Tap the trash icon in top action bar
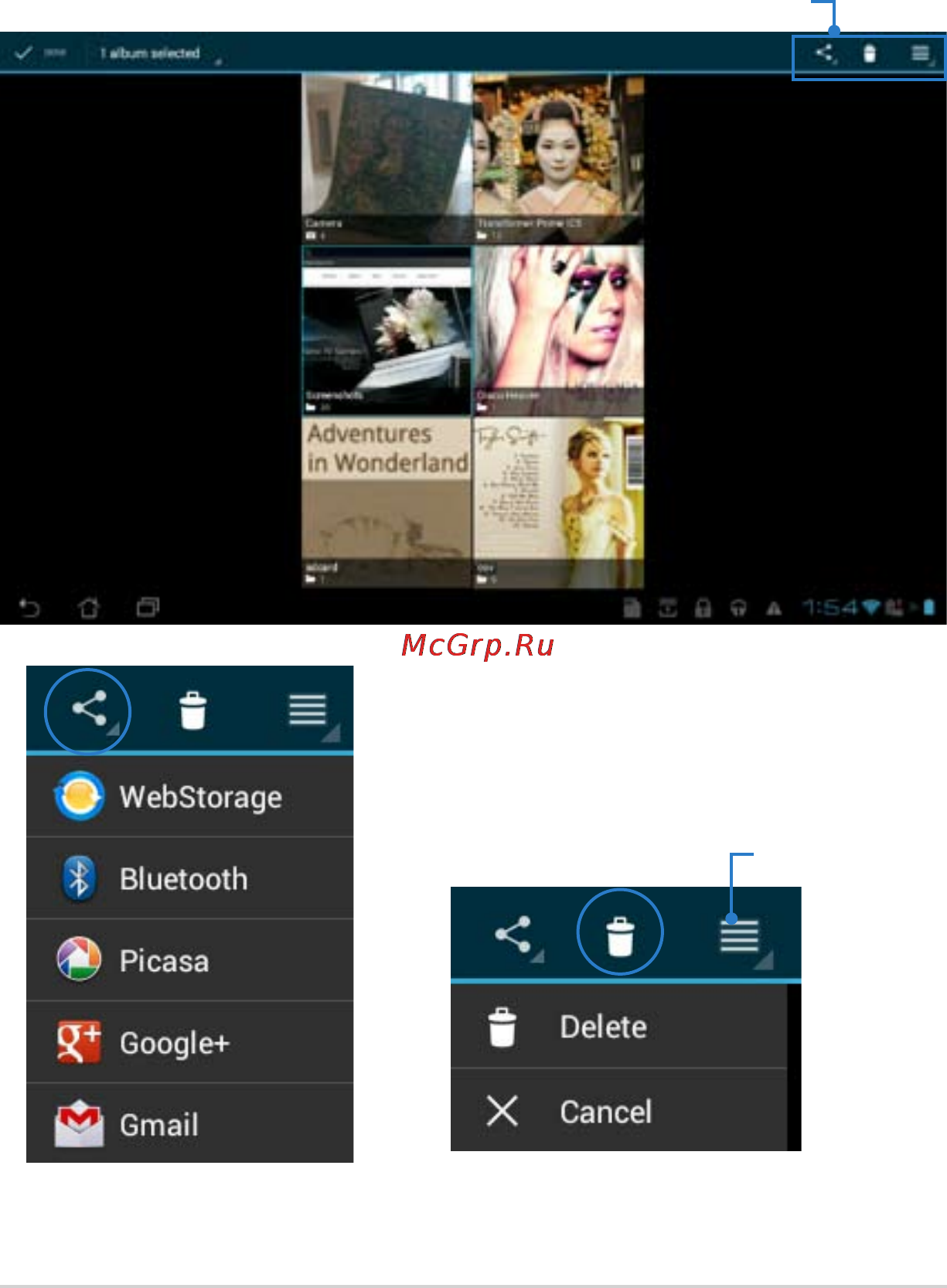This screenshot has width=947, height=1288. click(870, 53)
